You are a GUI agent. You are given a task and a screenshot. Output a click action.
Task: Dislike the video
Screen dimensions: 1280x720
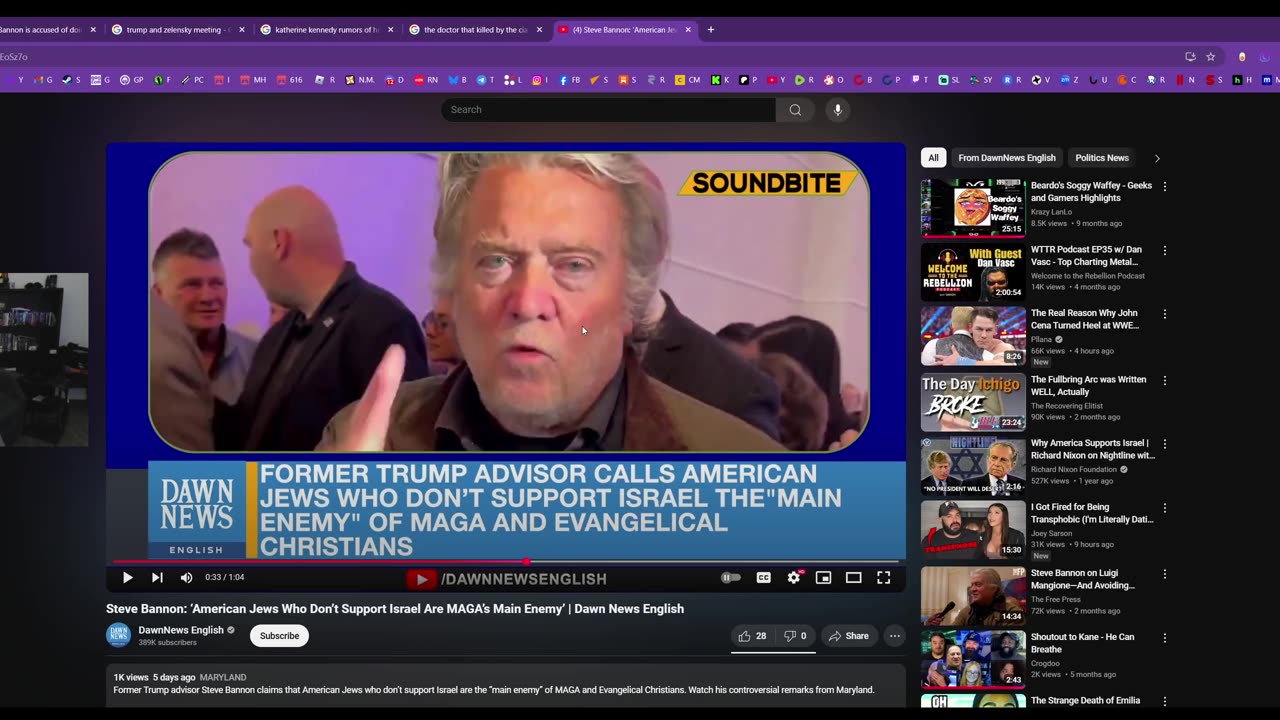pos(795,636)
